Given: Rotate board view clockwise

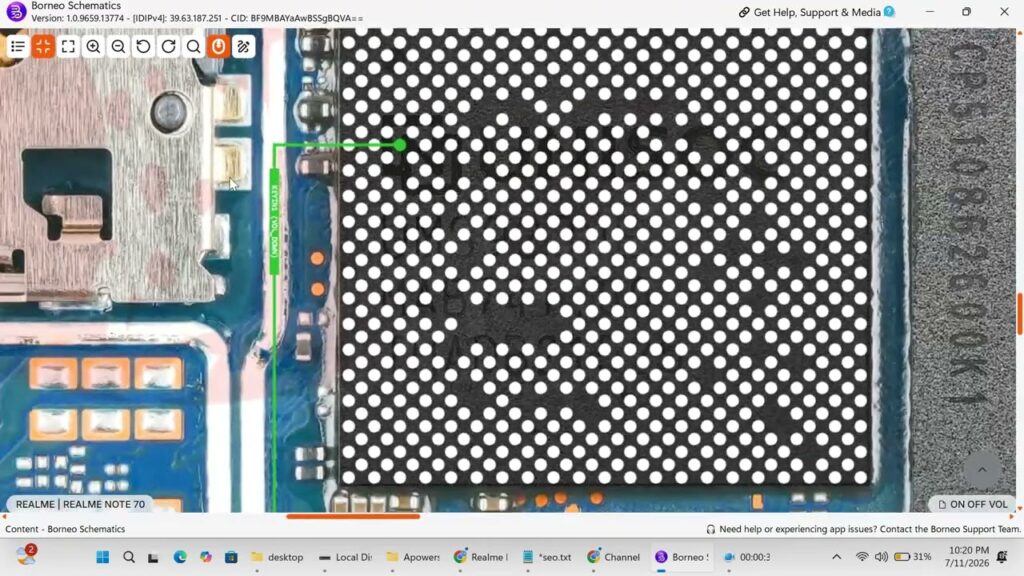Looking at the screenshot, I should (168, 46).
